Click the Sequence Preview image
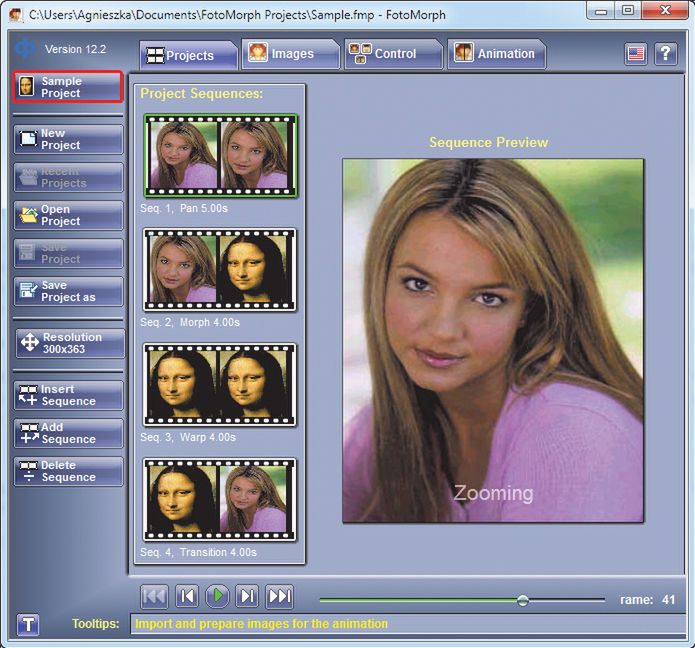The width and height of the screenshot is (695, 648). tap(493, 340)
